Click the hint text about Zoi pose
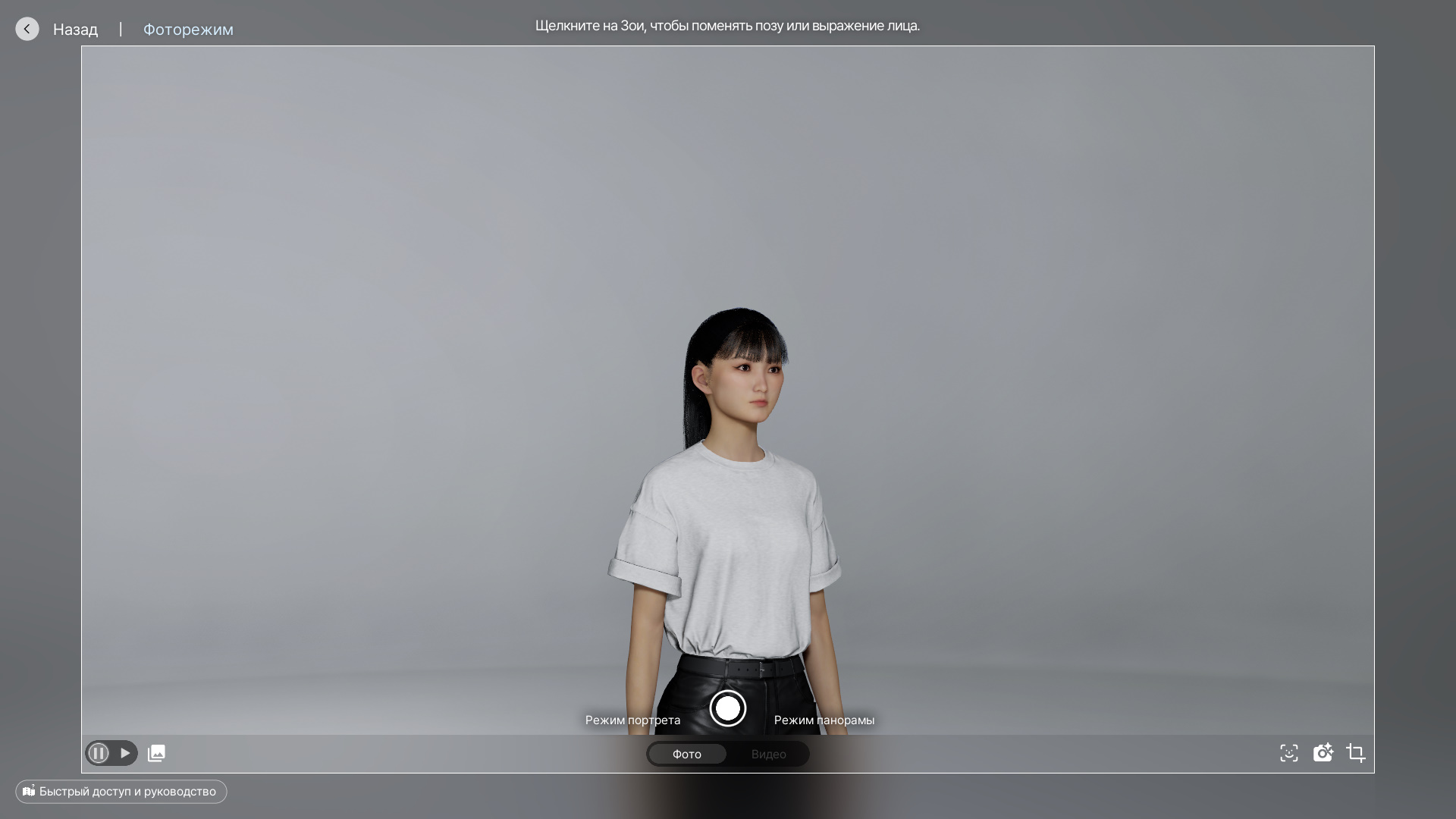Image resolution: width=1456 pixels, height=819 pixels. coord(727,26)
